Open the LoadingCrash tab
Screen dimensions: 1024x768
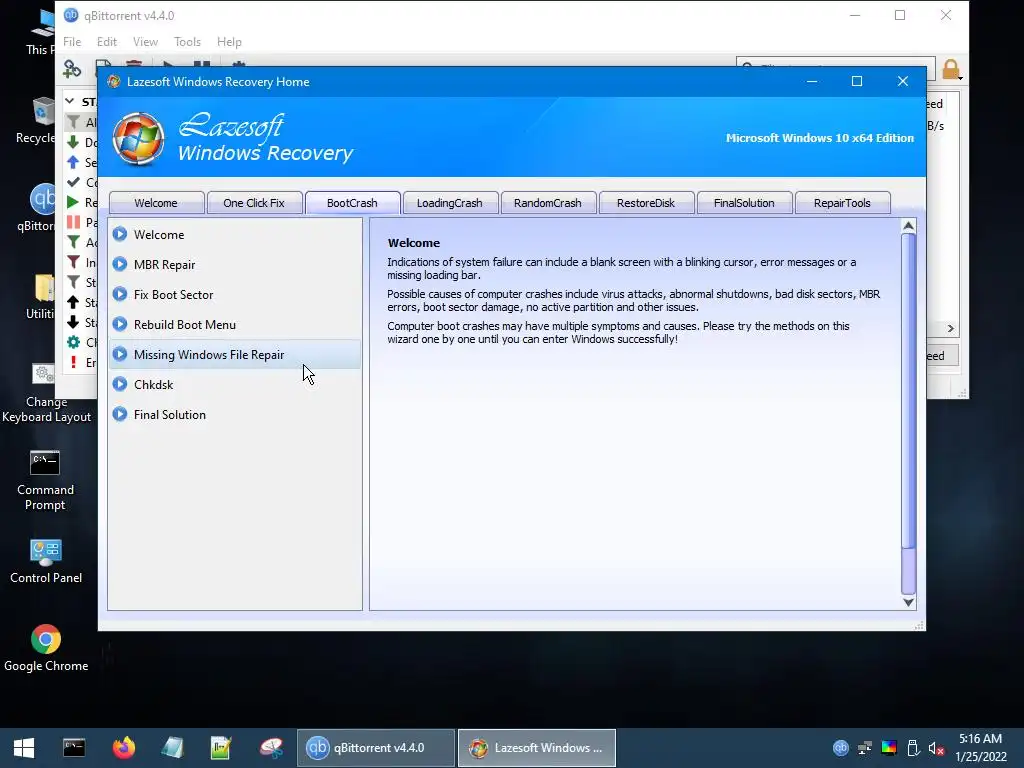pos(450,203)
